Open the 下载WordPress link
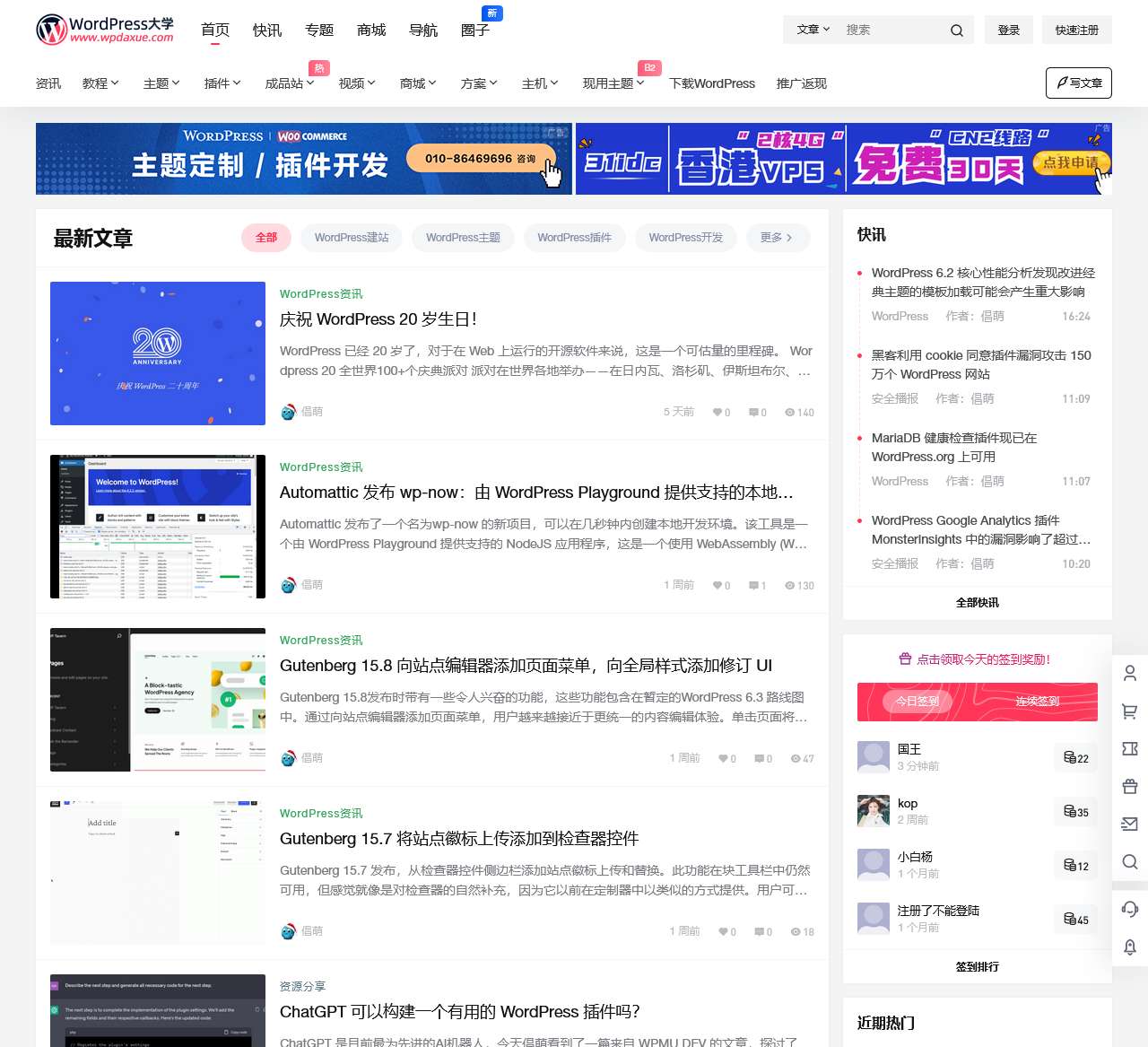Image resolution: width=1148 pixels, height=1047 pixels. tap(712, 83)
